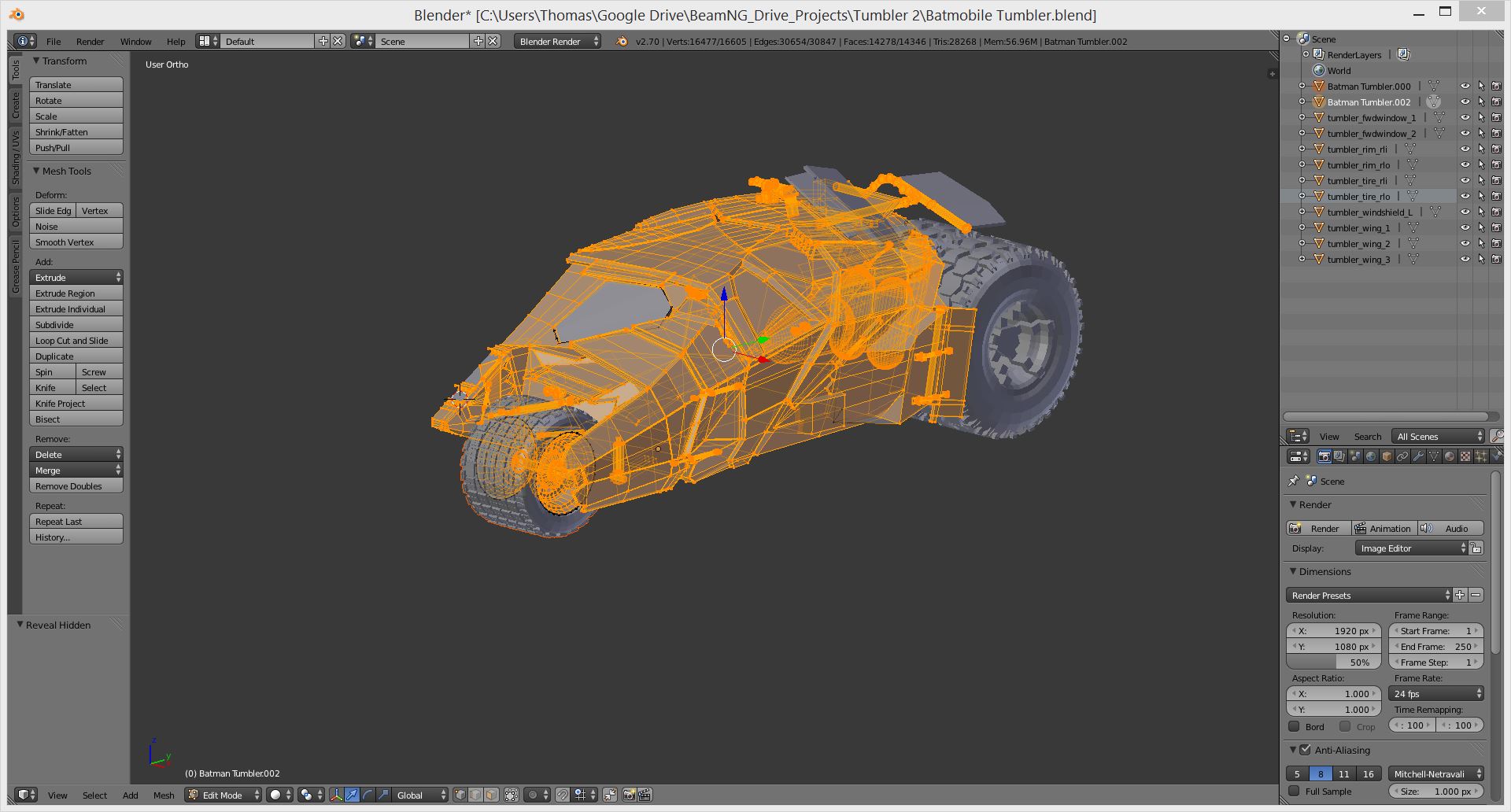Viewport: 1511px width, 812px height.
Task: Click the AutoMerge editing icon in 3D header
Action: point(610,795)
